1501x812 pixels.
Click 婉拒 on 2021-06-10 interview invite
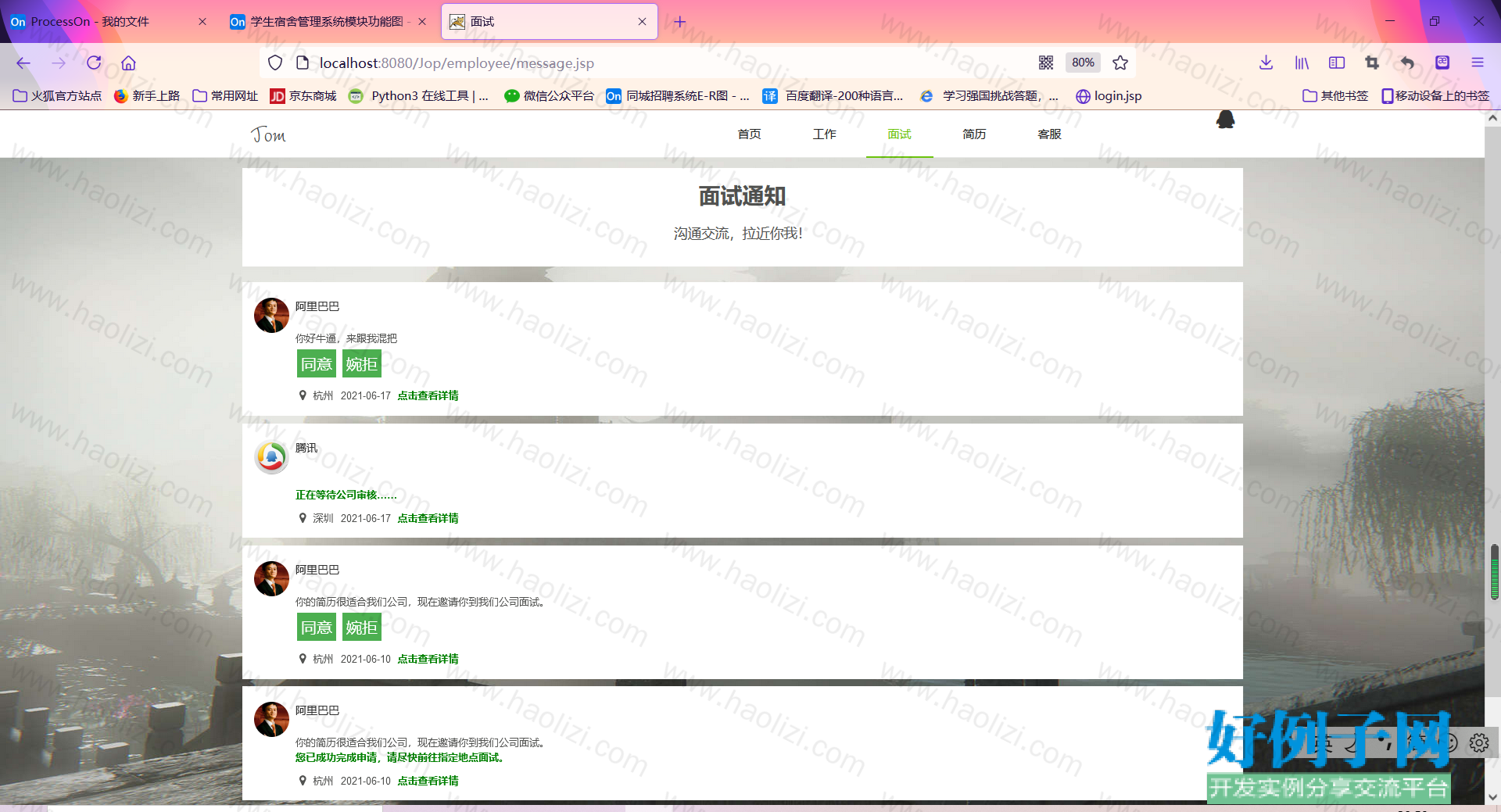362,628
